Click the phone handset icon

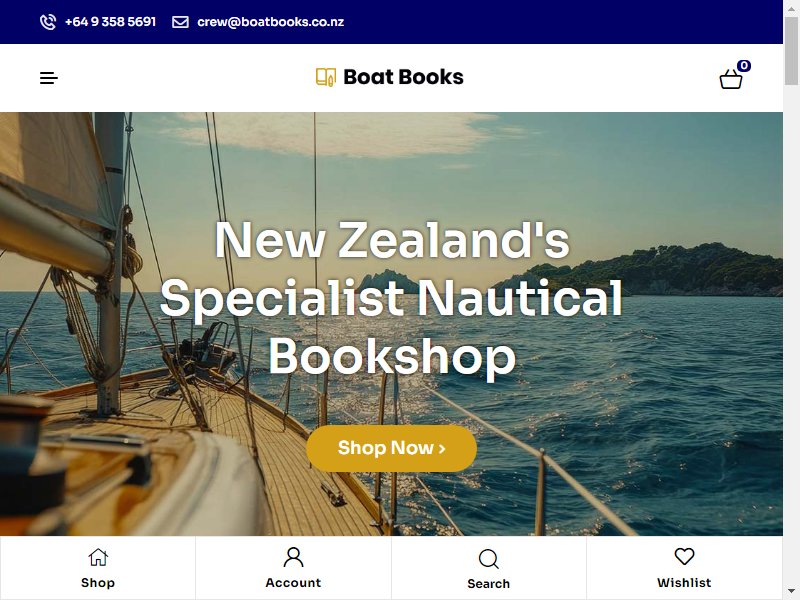[x=48, y=22]
